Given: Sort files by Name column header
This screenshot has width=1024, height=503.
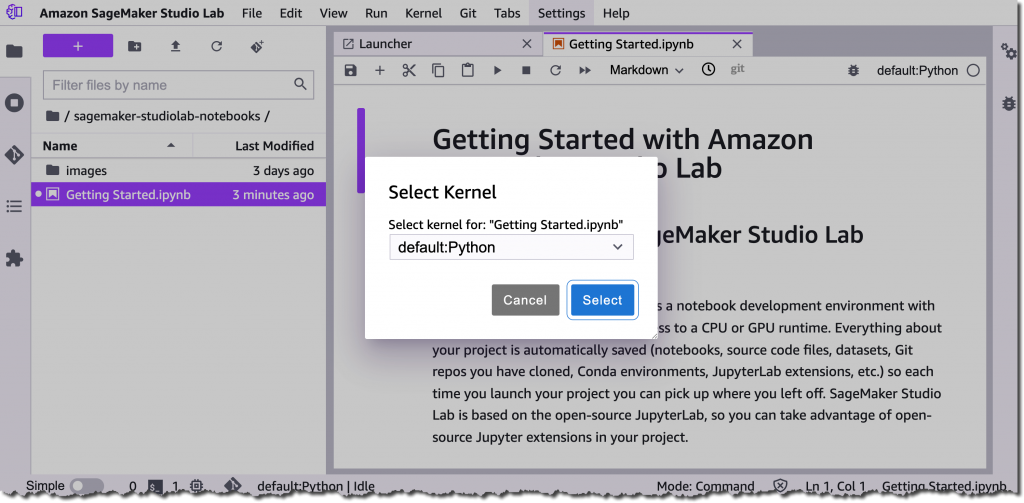Looking at the screenshot, I should click(112, 146).
